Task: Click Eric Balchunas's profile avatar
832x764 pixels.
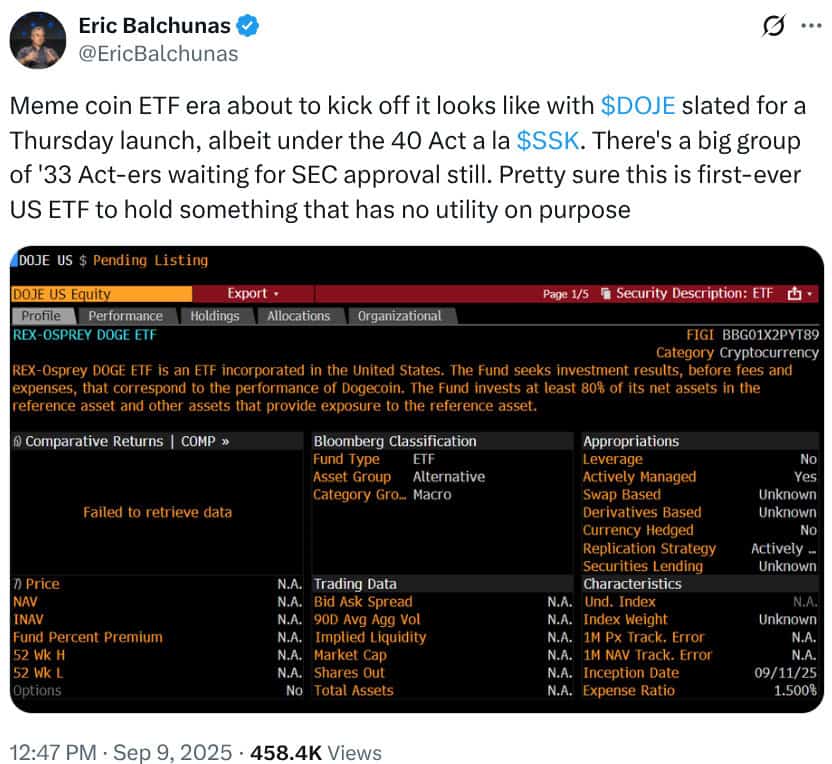Action: 38,40
